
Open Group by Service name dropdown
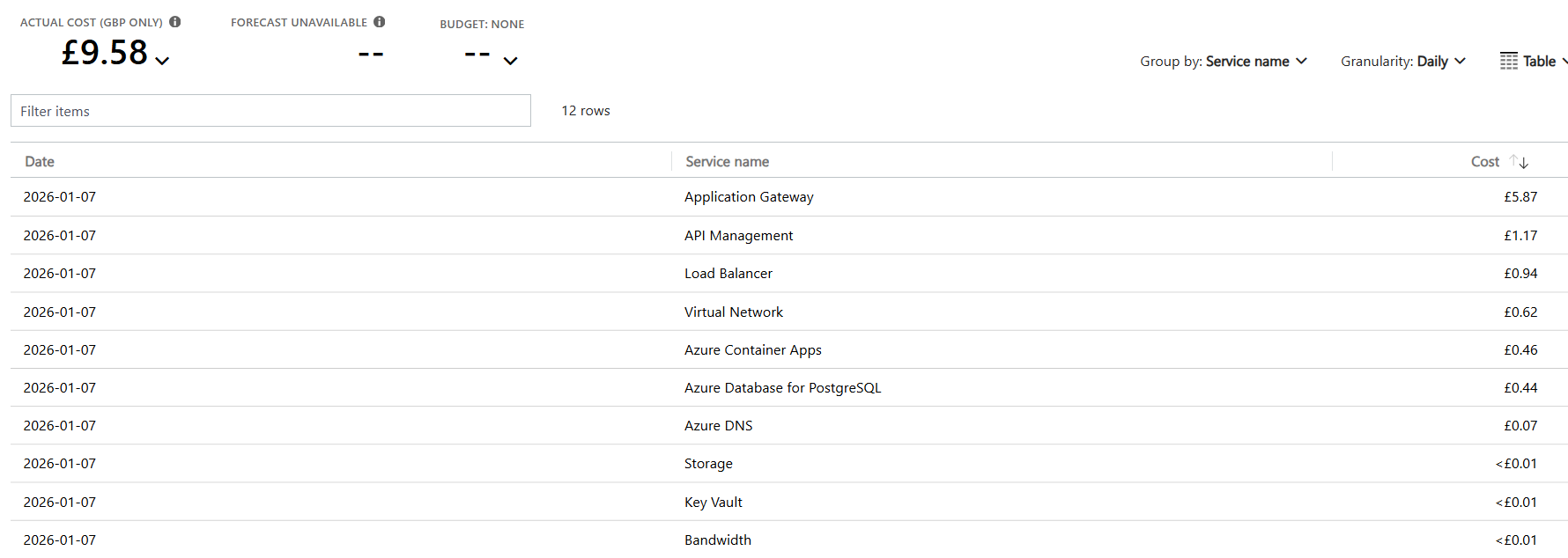1223,62
